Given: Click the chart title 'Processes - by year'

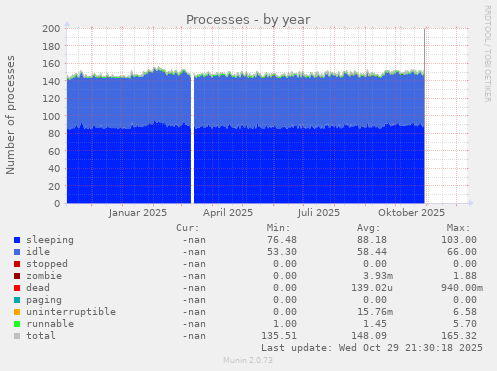Looking at the screenshot, I should 248,20.
